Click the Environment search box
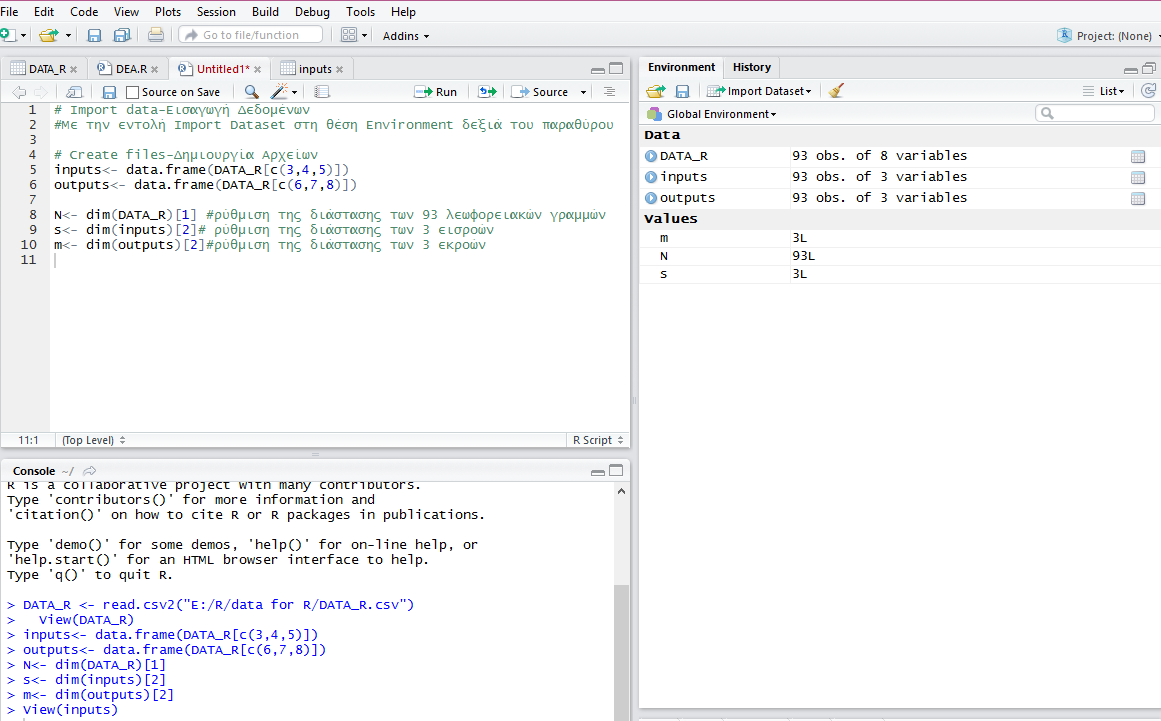The width and height of the screenshot is (1161, 721). point(1094,113)
